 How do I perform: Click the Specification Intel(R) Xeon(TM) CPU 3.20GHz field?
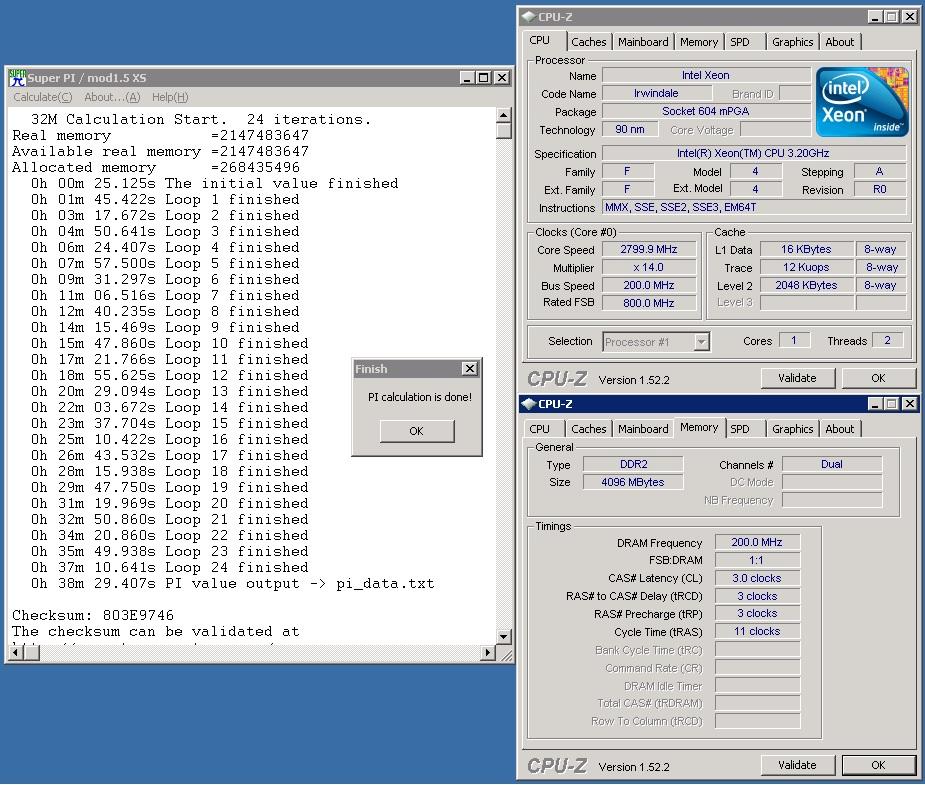[x=753, y=153]
